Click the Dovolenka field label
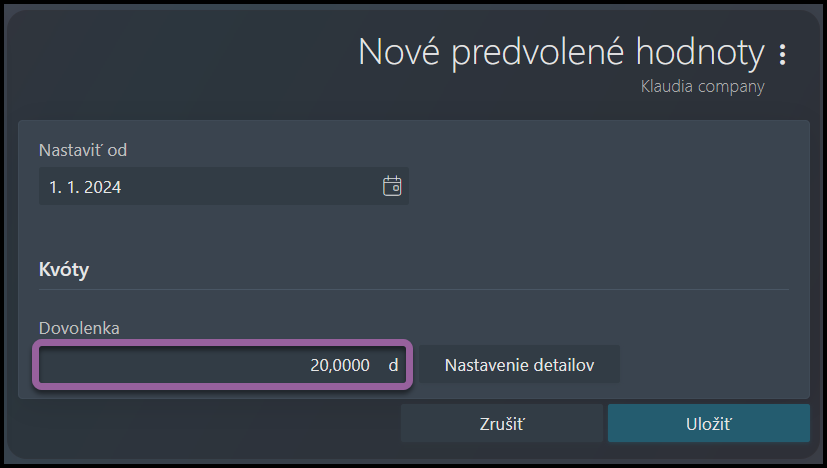Viewport: 827px width, 468px height. [79, 328]
